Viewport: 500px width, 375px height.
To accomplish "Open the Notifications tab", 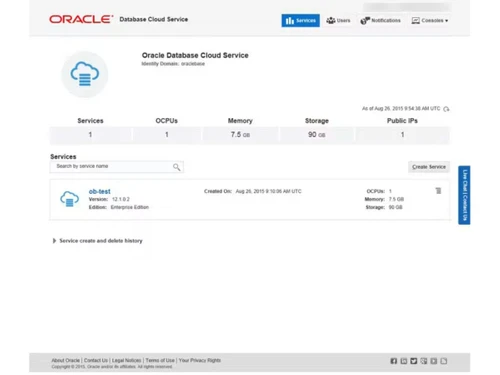I will (380, 20).
